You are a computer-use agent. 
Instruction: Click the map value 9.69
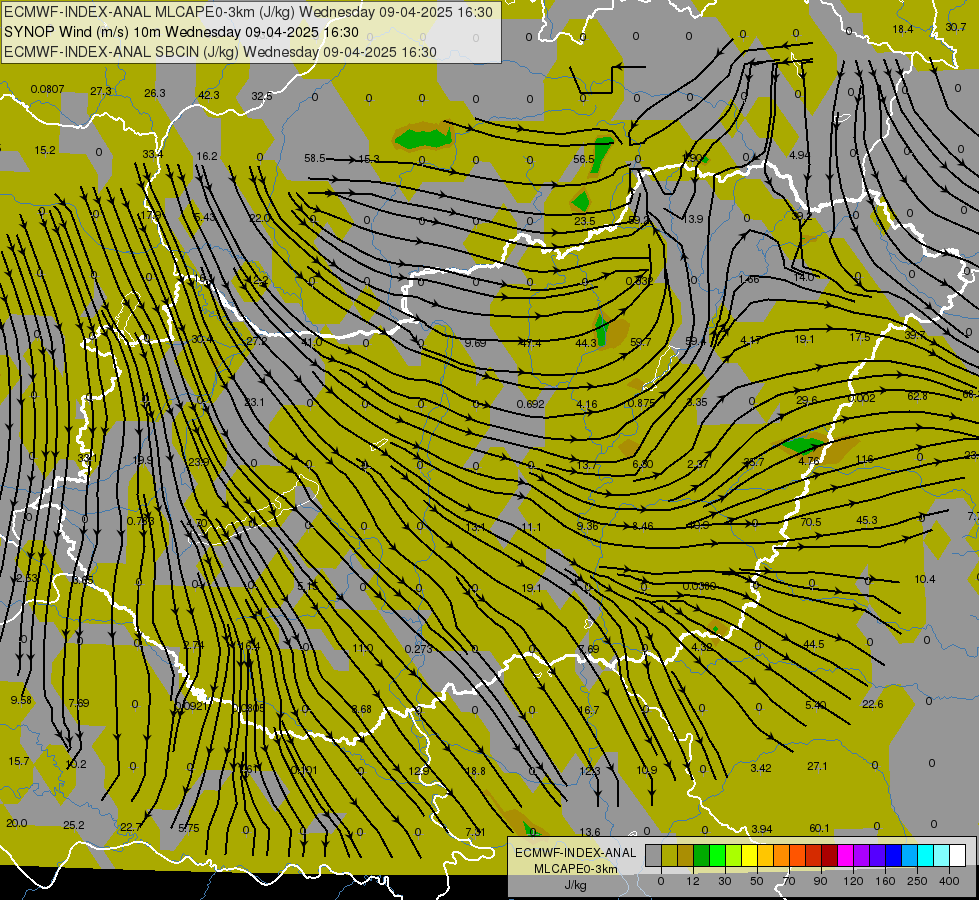click(x=475, y=343)
